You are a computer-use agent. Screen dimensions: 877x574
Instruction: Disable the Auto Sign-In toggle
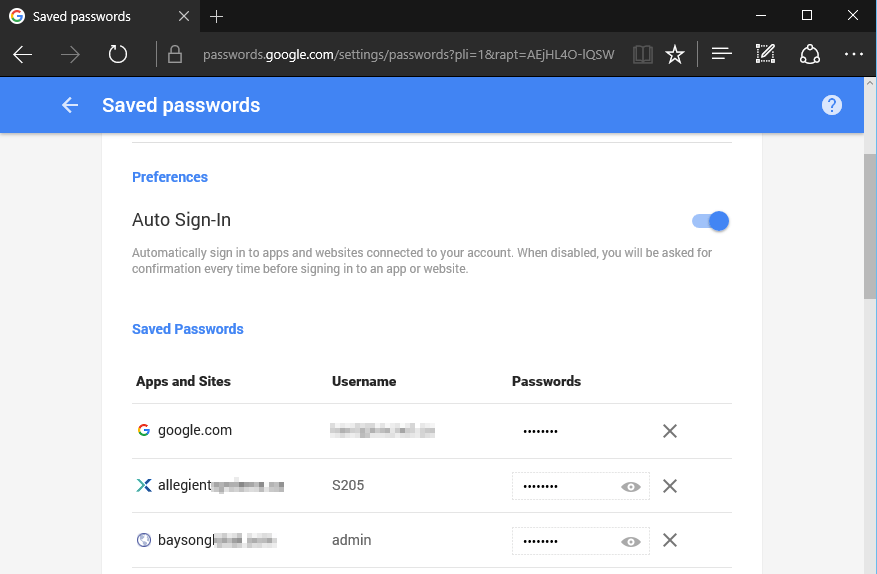click(711, 221)
